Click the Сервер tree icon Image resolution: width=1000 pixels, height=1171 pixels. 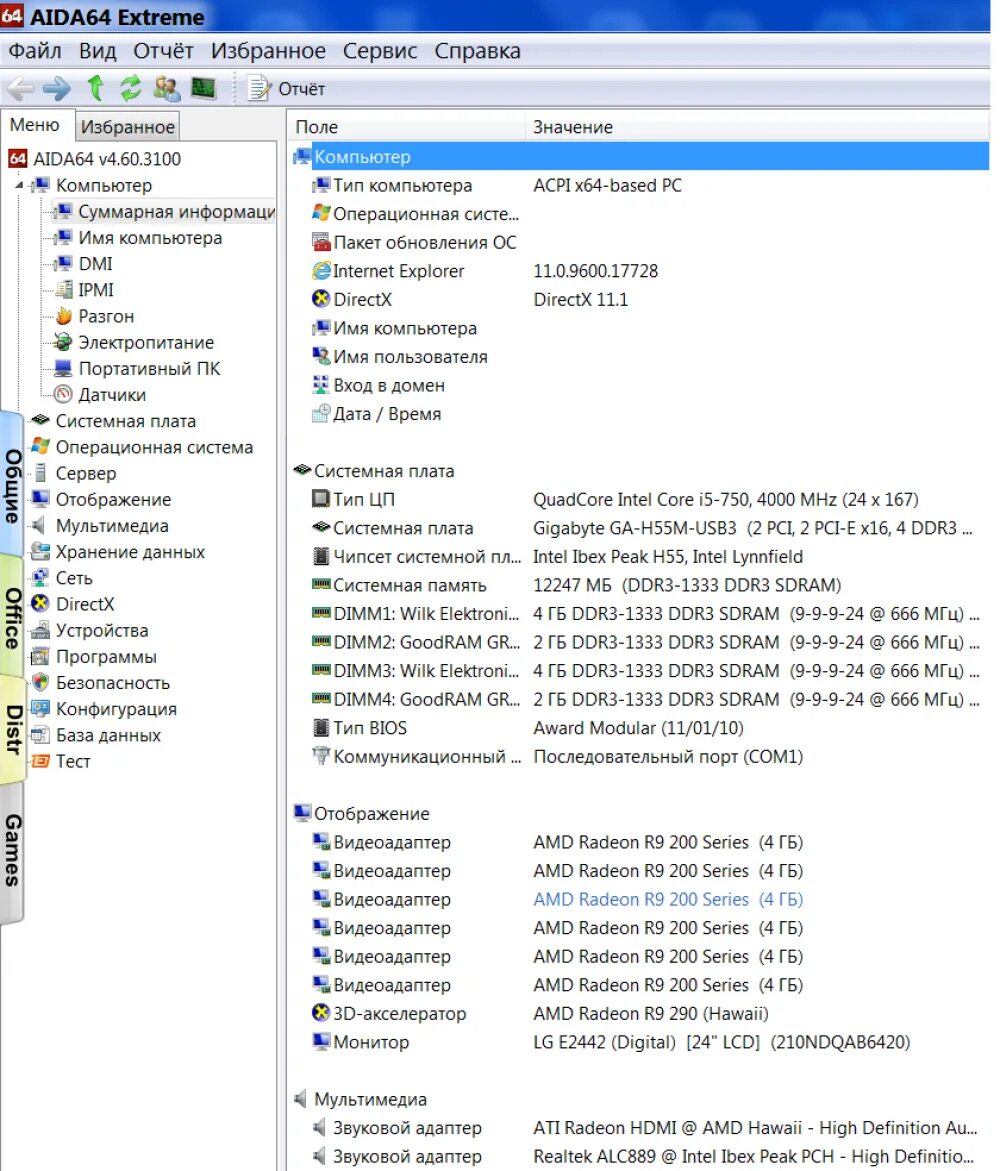click(41, 473)
